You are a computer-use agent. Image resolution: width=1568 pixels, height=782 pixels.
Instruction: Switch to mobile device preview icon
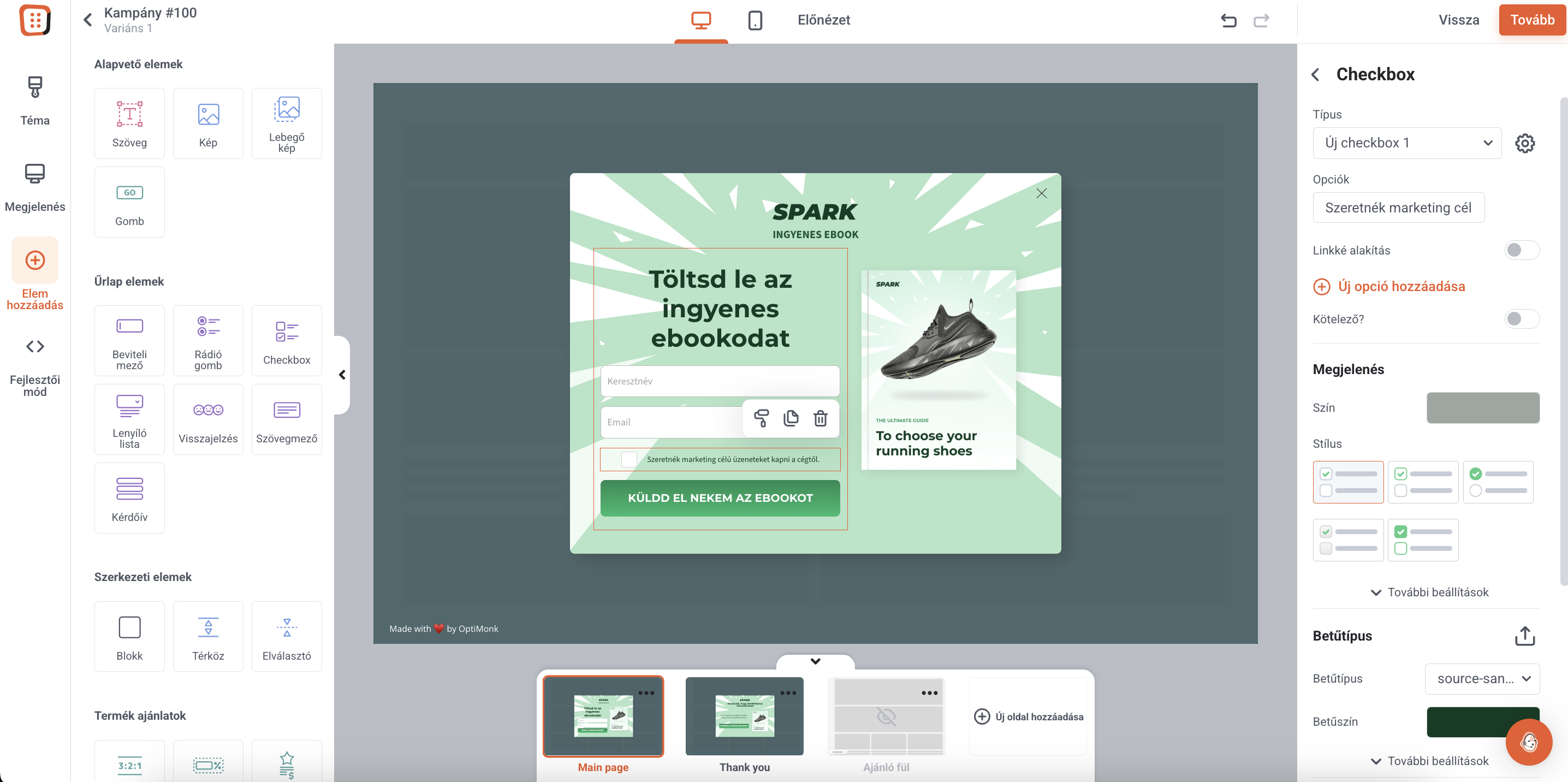[x=755, y=20]
